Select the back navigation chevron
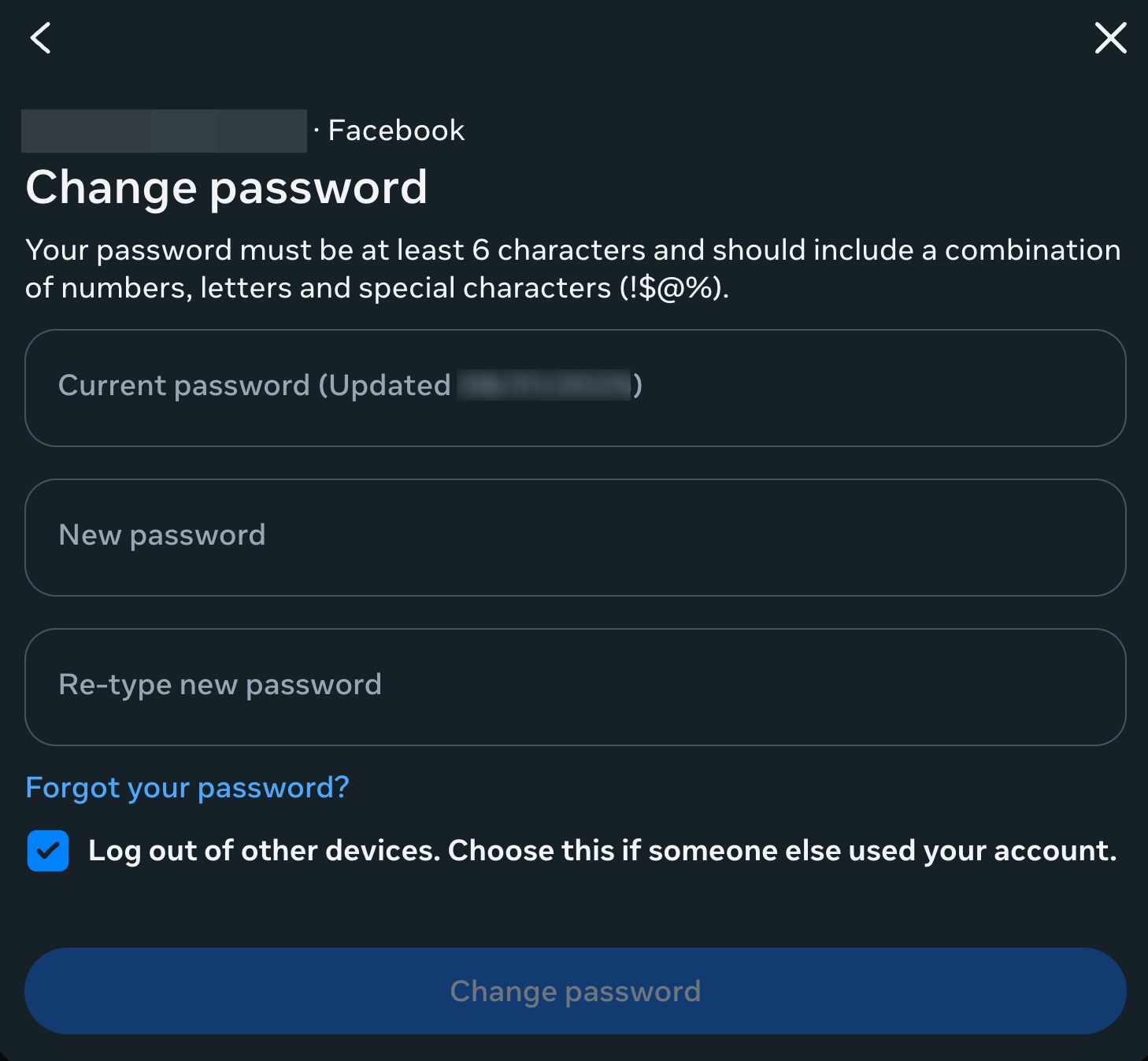Image resolution: width=1148 pixels, height=1061 pixels. (x=40, y=38)
